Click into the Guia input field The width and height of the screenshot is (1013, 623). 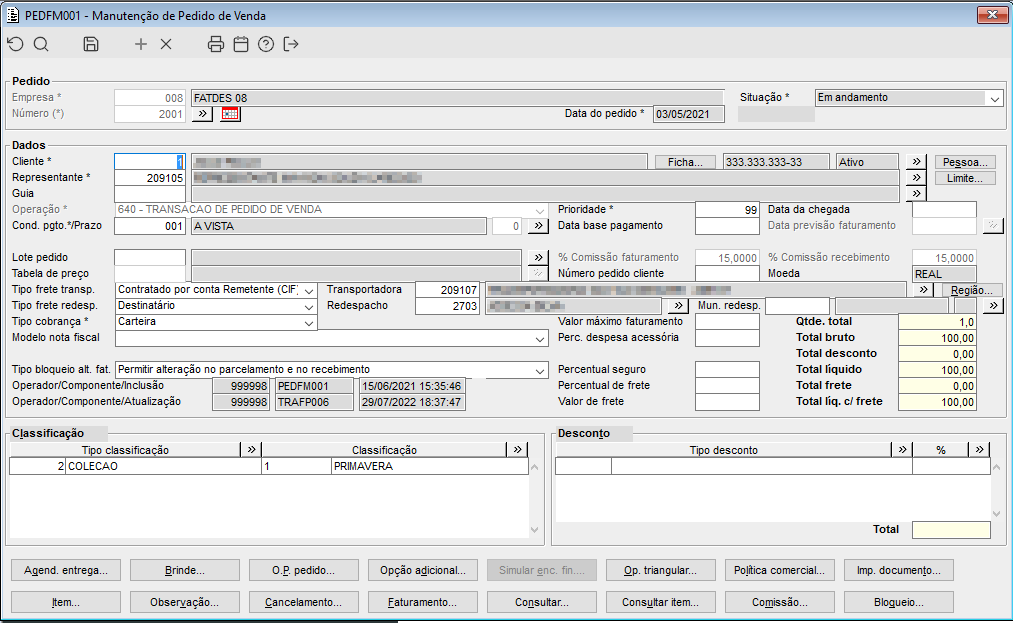click(x=149, y=194)
